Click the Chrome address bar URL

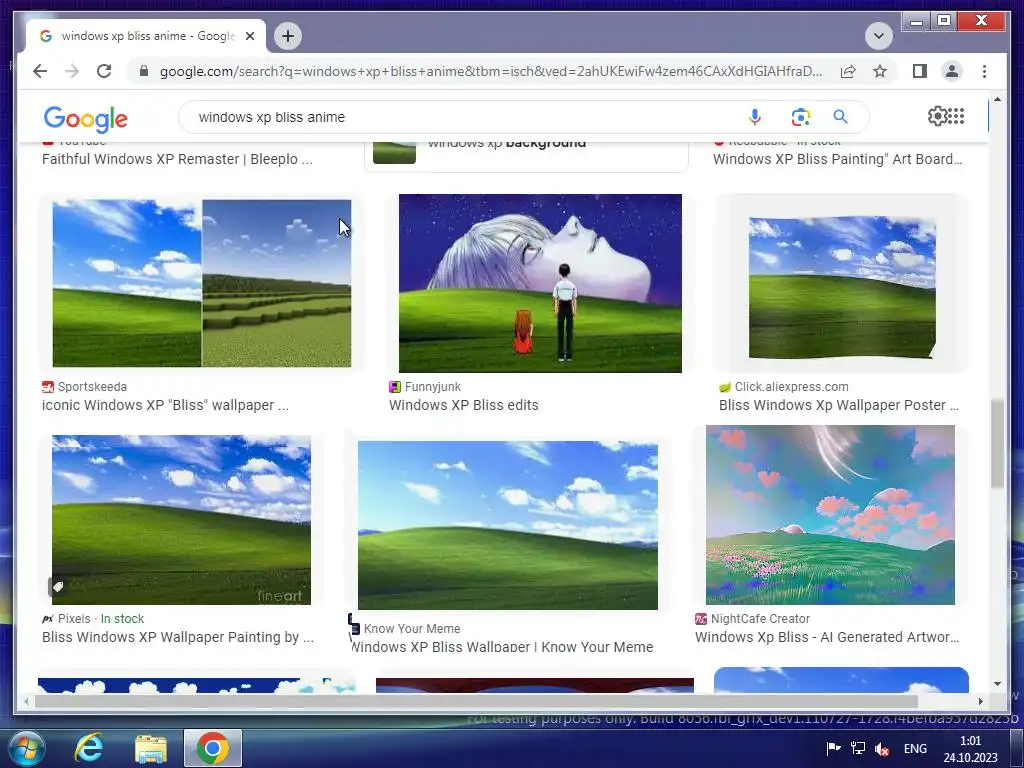(490, 71)
